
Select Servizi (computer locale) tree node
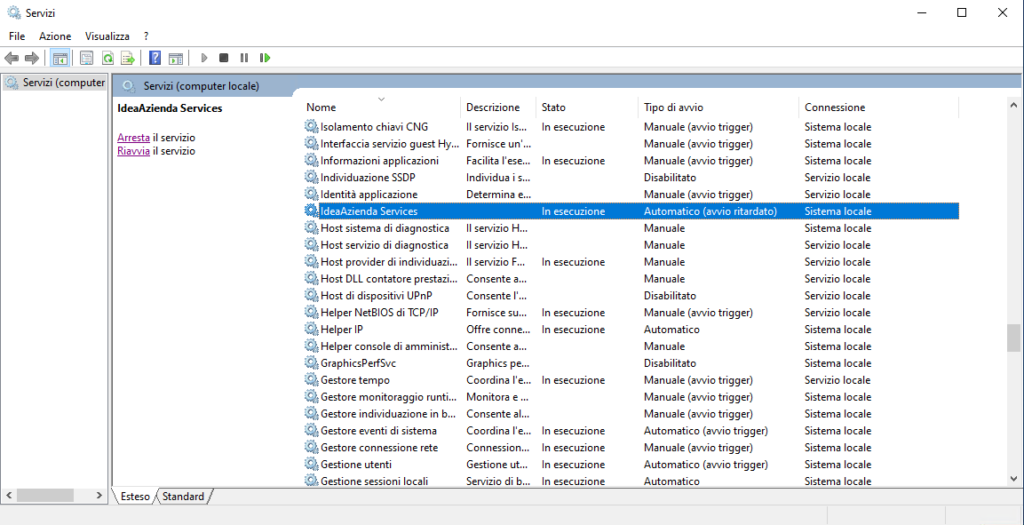[55, 83]
